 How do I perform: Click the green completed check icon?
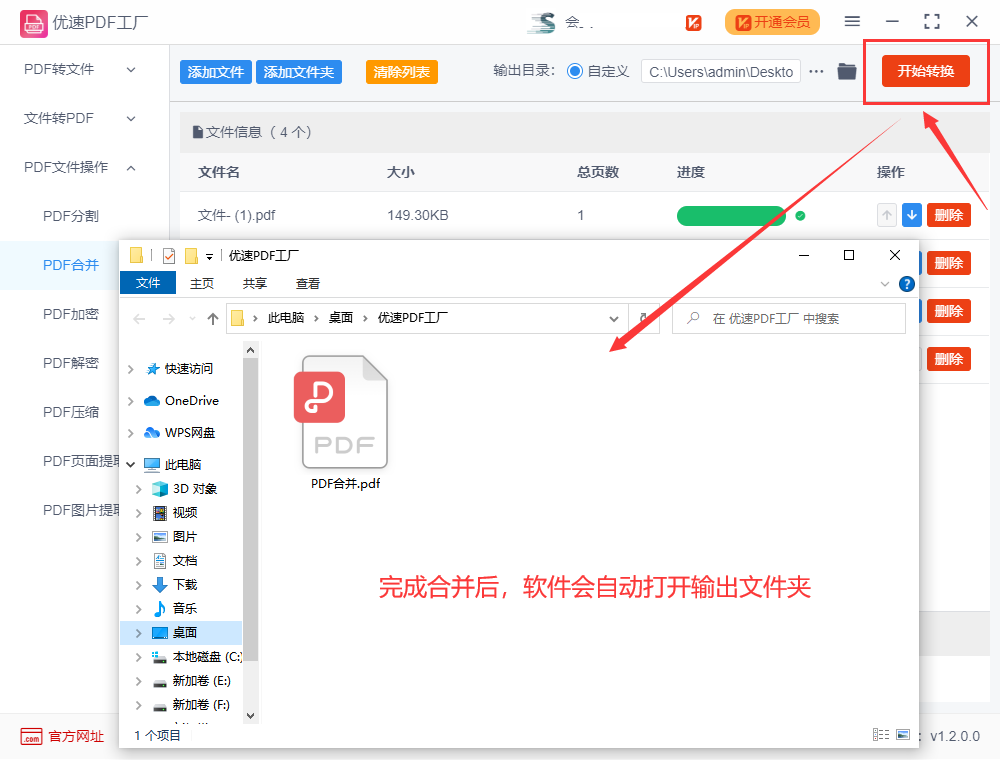coord(800,216)
